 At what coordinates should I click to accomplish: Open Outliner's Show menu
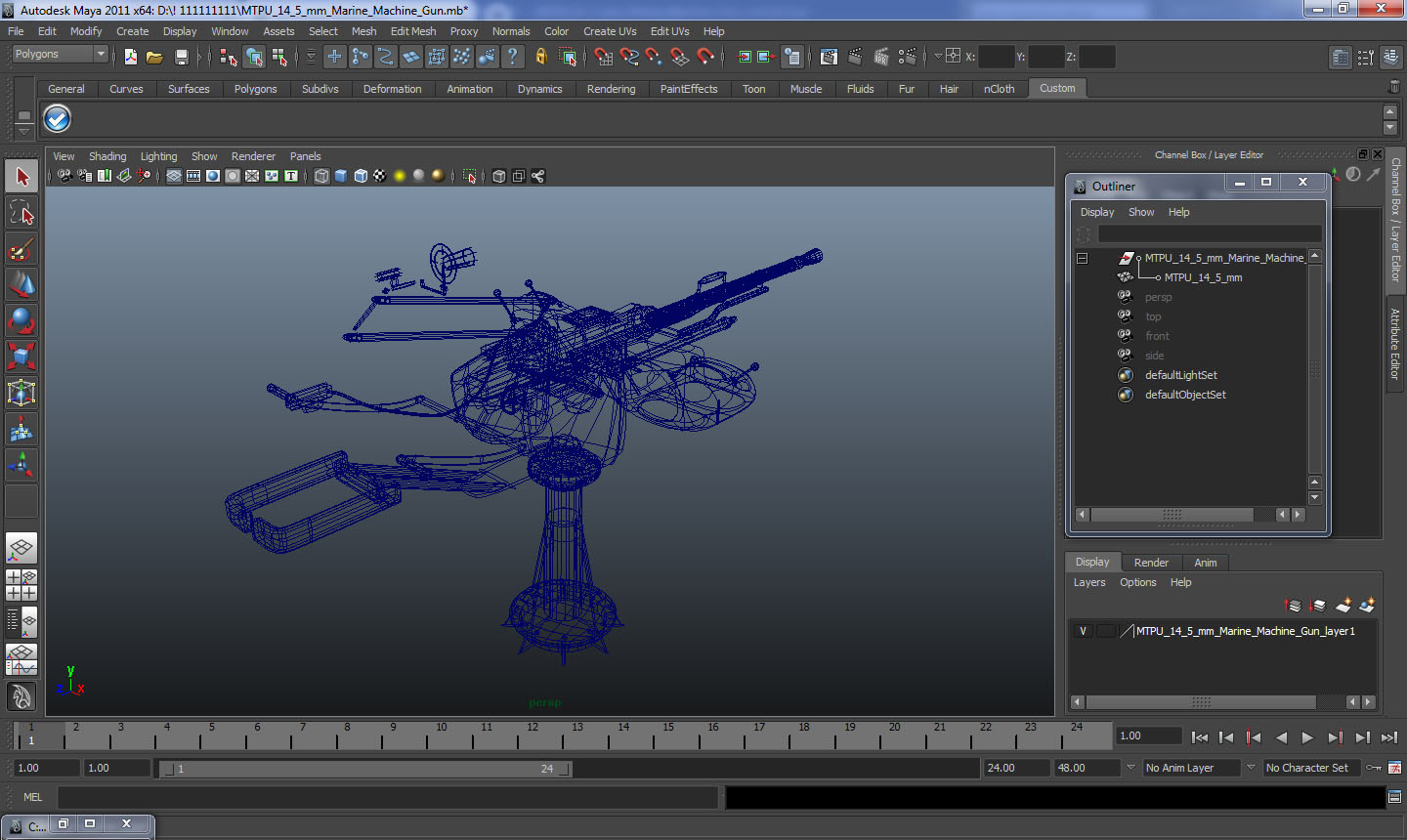(x=1141, y=212)
